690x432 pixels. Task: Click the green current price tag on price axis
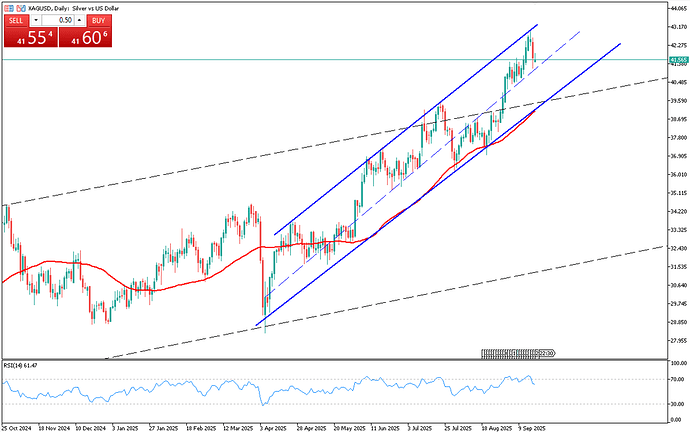tap(678, 59)
